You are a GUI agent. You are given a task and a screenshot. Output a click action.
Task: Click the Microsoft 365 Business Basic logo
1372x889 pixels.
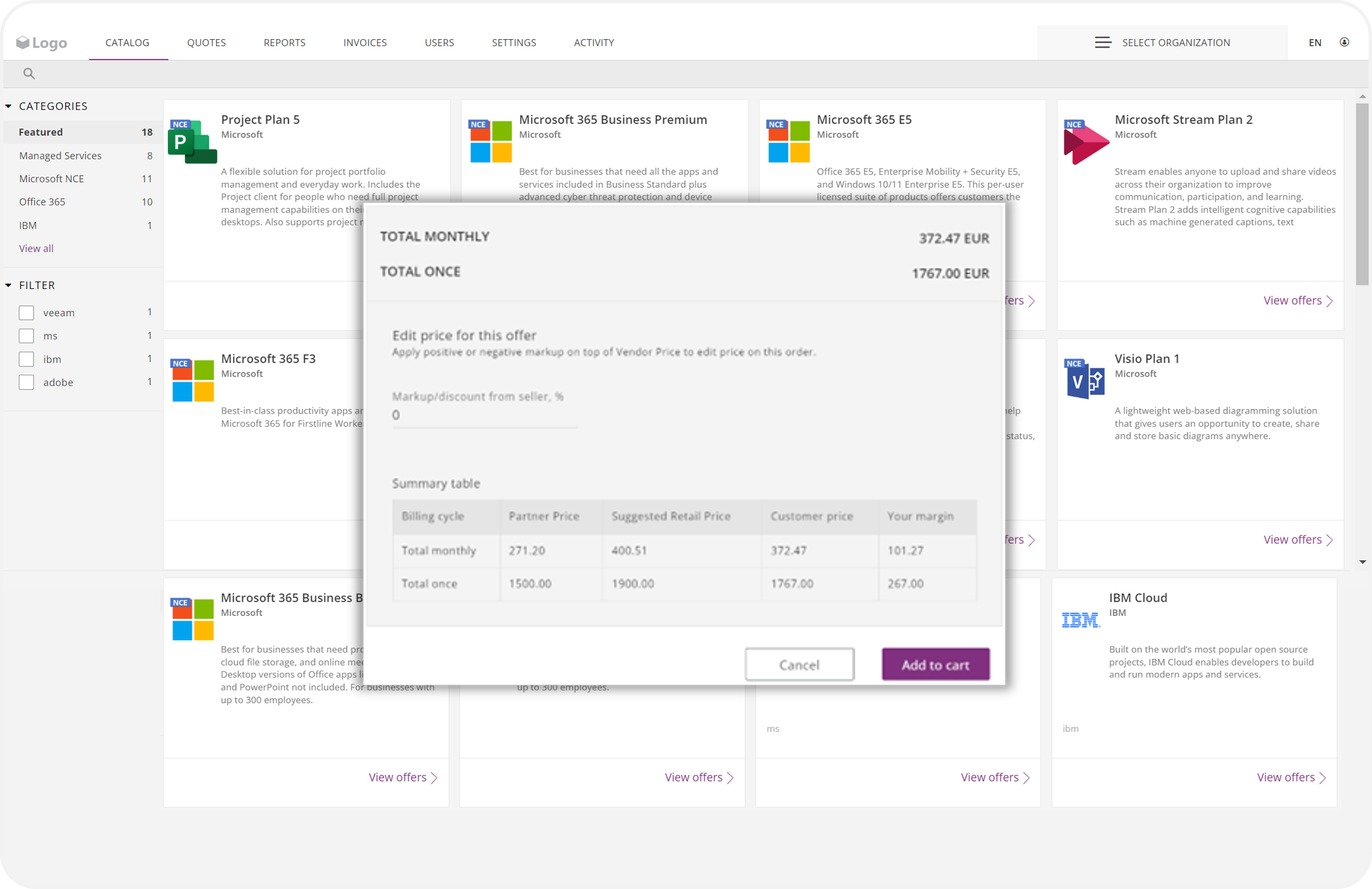click(x=192, y=619)
